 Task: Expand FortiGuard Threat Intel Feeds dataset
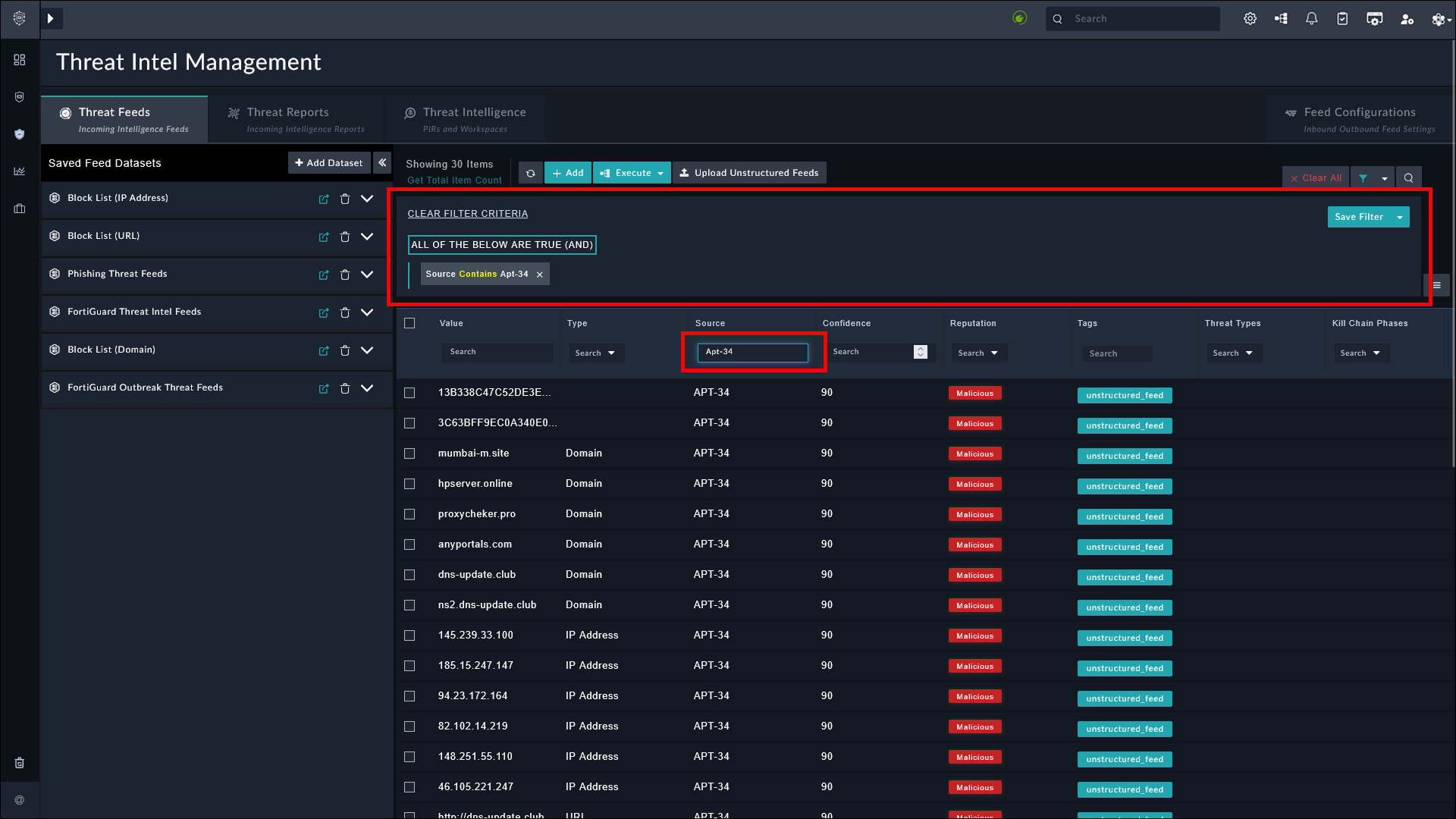click(x=367, y=312)
